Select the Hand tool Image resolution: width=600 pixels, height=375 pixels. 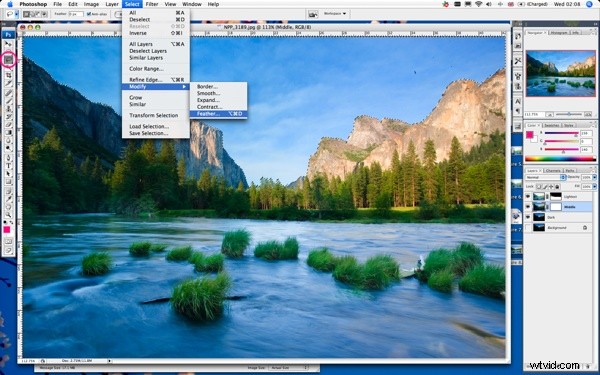pyautogui.click(x=8, y=207)
